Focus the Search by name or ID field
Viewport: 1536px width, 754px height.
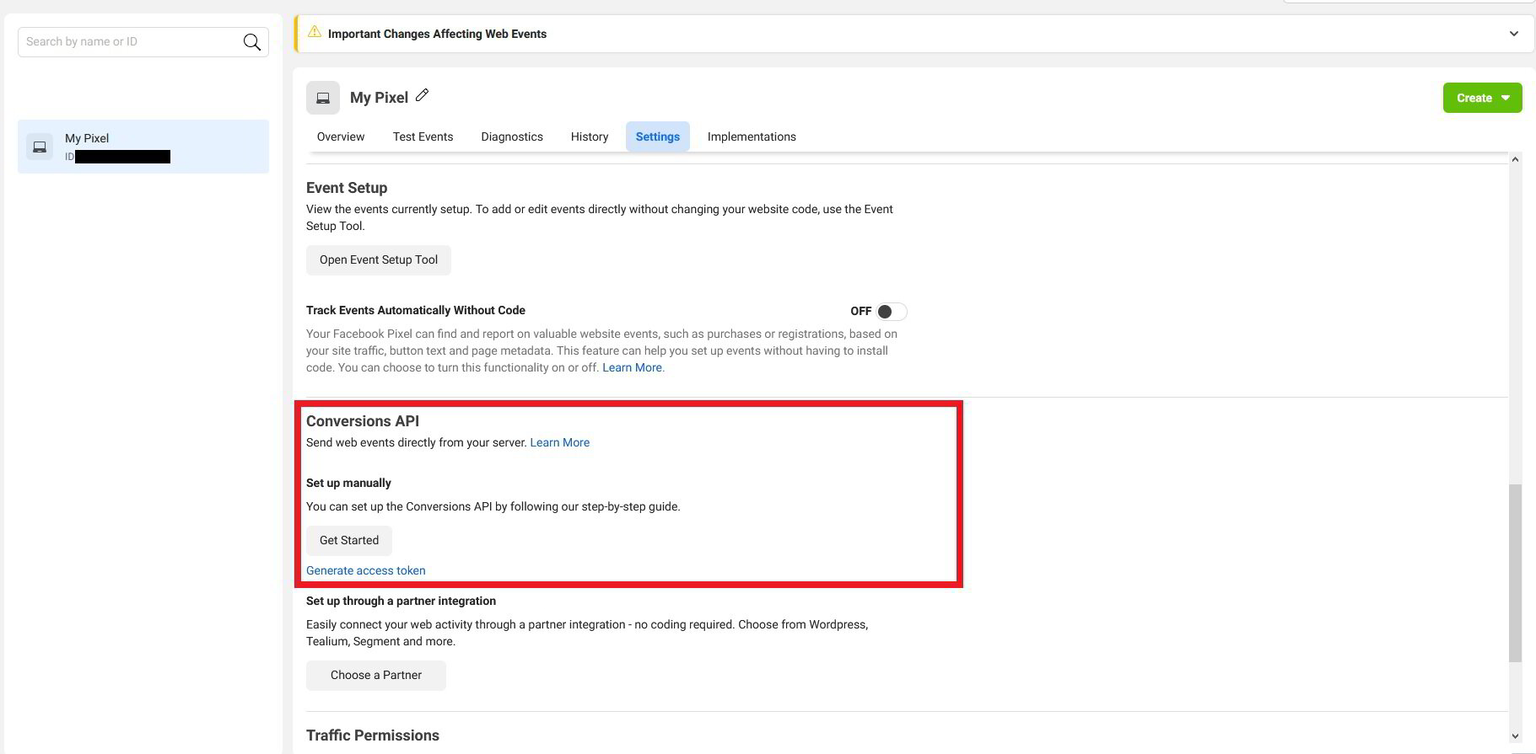[143, 42]
